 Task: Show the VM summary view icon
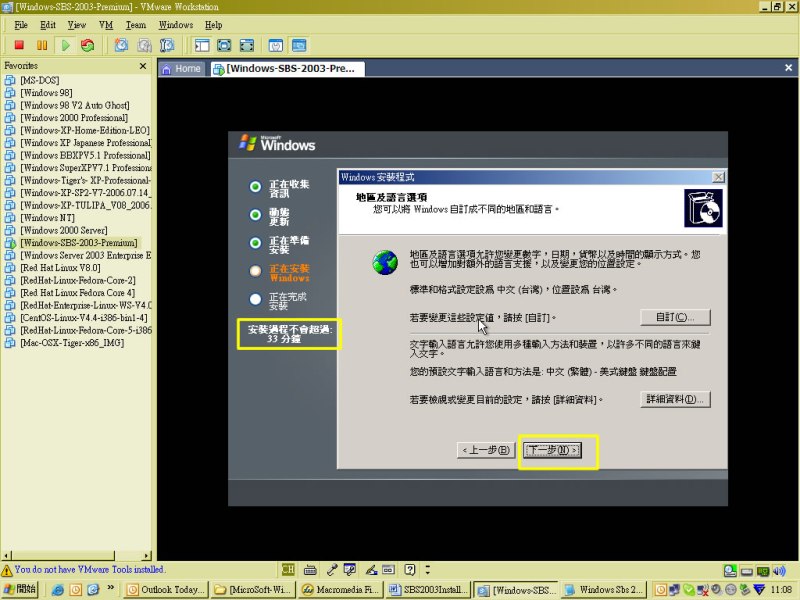tap(276, 45)
